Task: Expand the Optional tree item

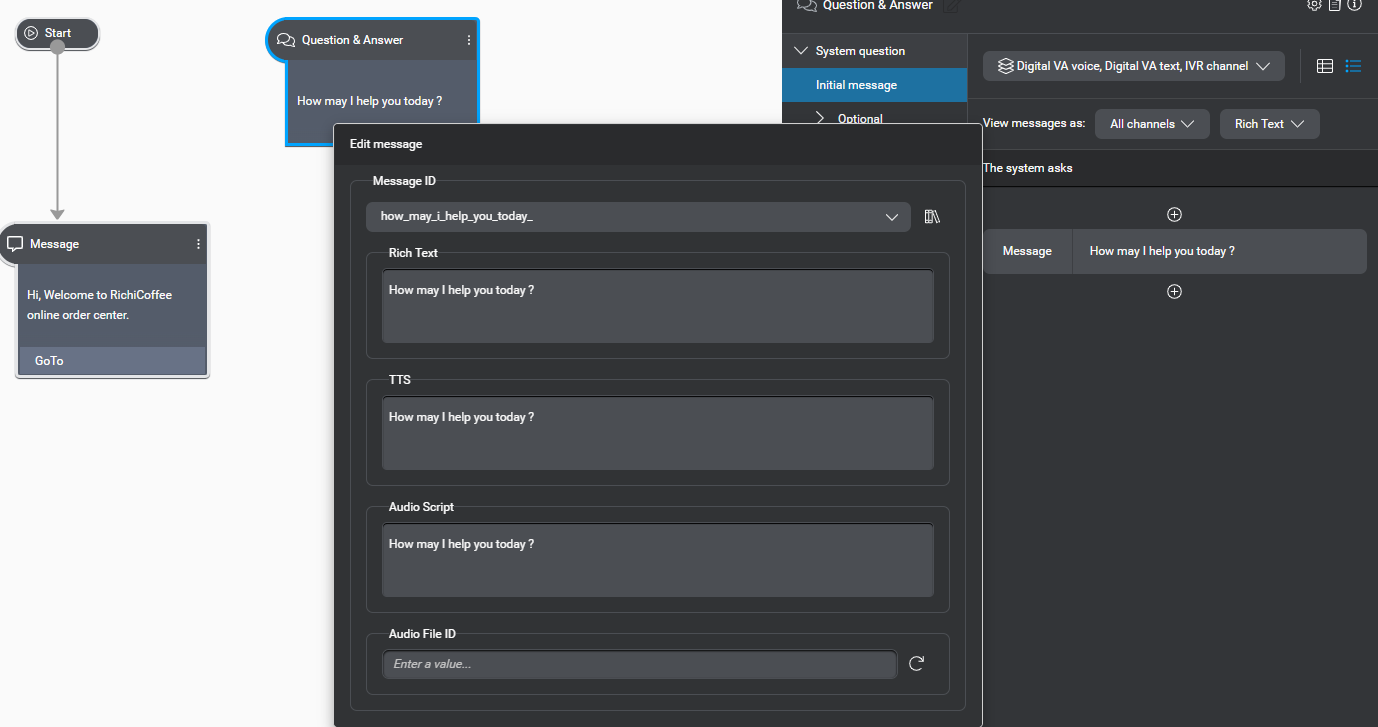Action: tap(821, 118)
